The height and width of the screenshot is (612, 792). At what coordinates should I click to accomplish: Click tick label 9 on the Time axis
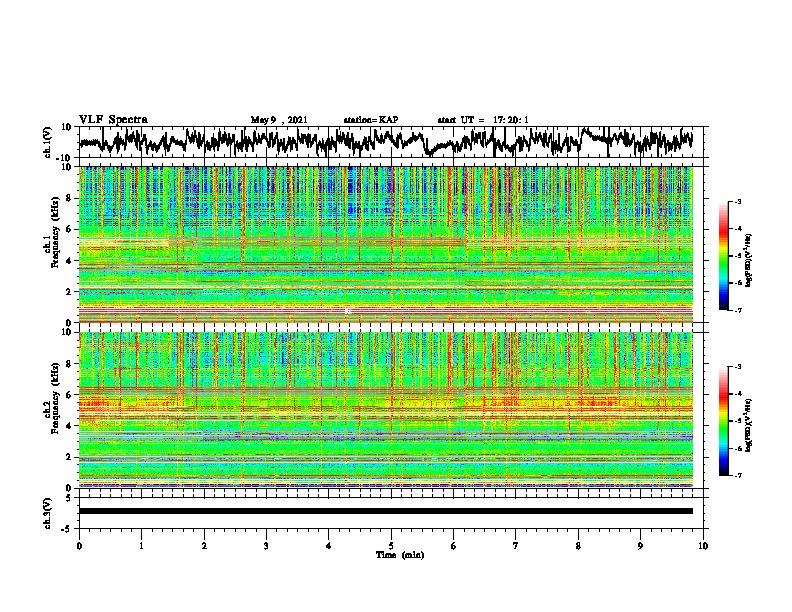(x=640, y=546)
